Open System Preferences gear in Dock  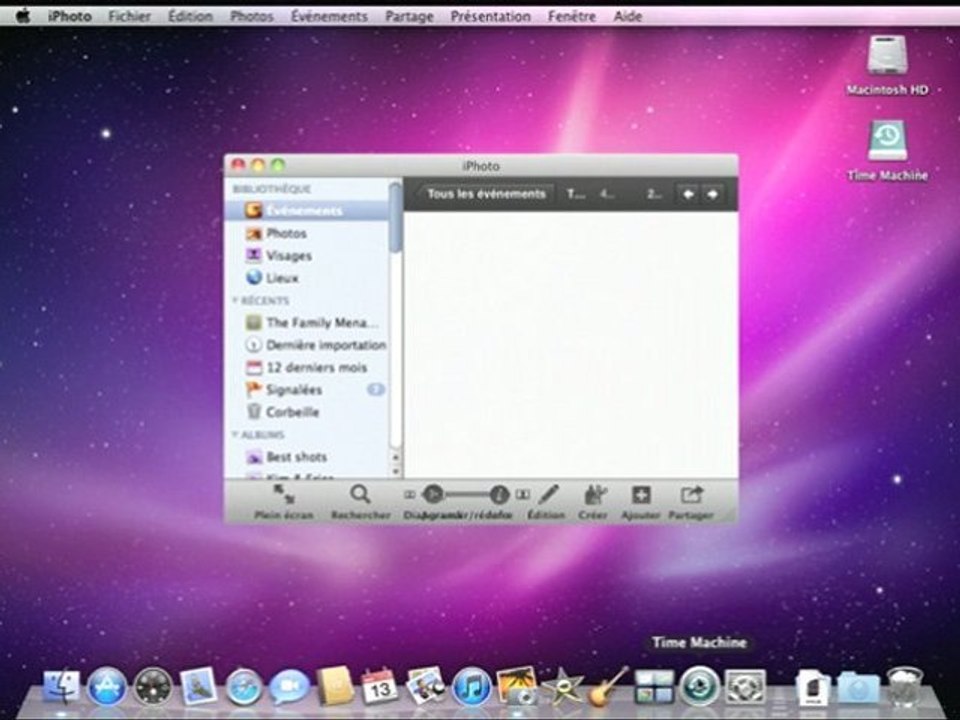pos(745,687)
